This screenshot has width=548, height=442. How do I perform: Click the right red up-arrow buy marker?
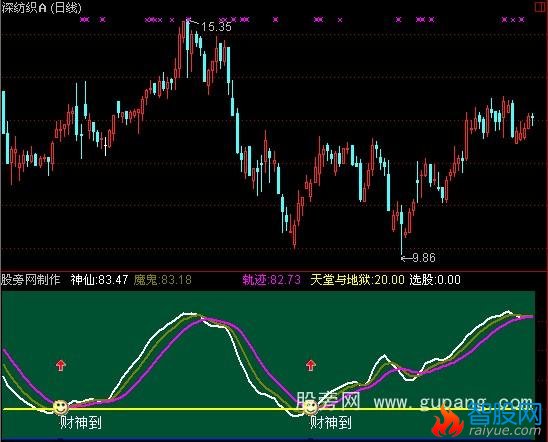pos(310,365)
